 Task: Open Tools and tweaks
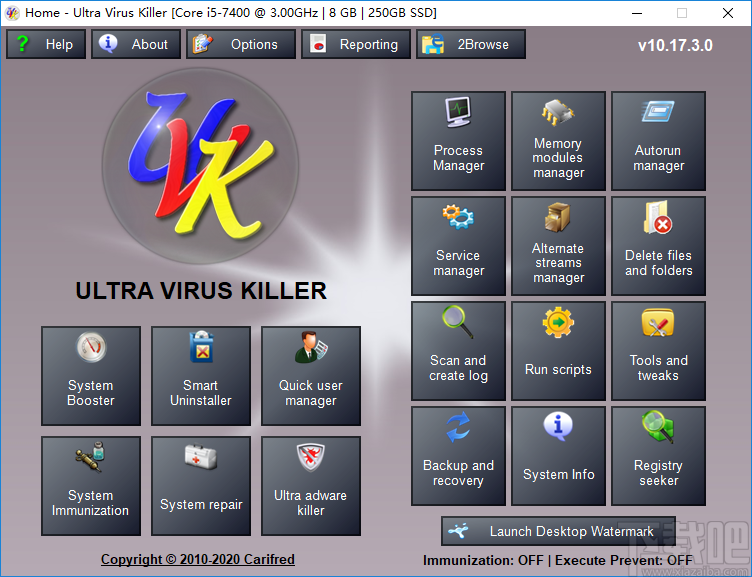tap(658, 351)
